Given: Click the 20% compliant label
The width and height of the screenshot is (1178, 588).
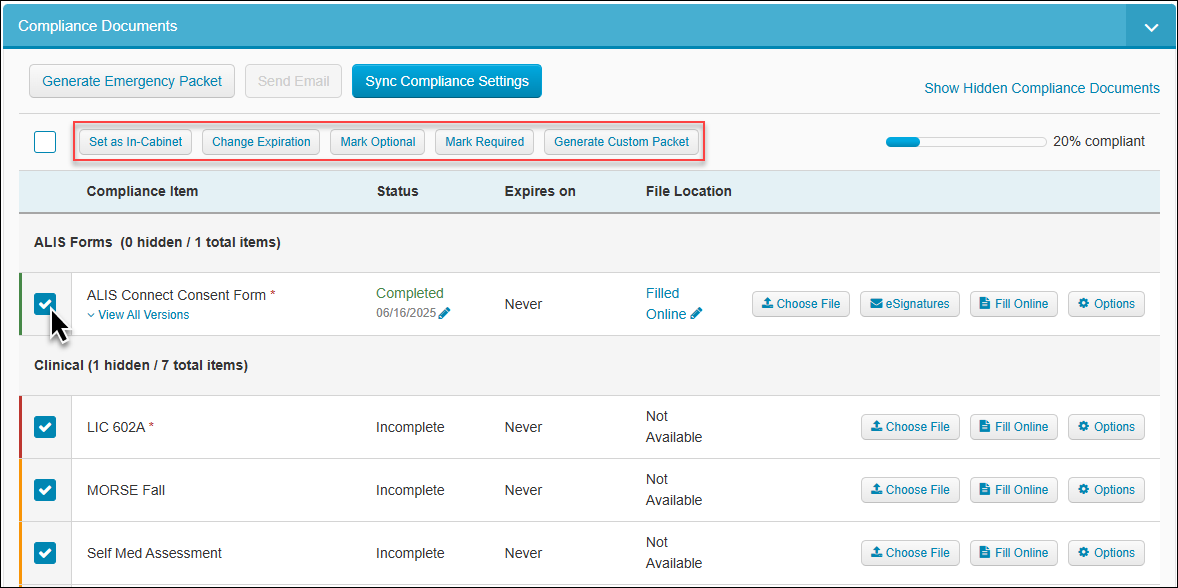Looking at the screenshot, I should pyautogui.click(x=1099, y=141).
